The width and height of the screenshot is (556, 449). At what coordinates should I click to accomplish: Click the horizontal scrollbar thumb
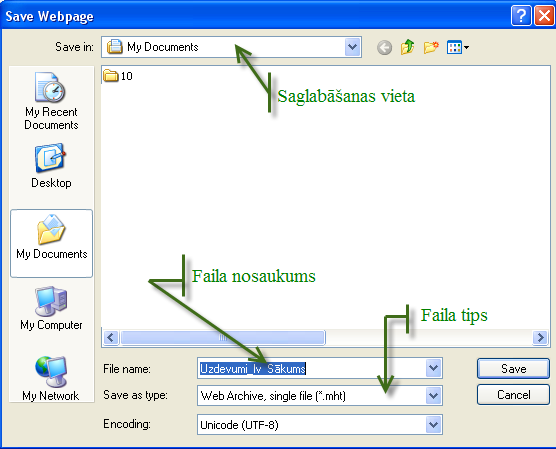tap(223, 337)
